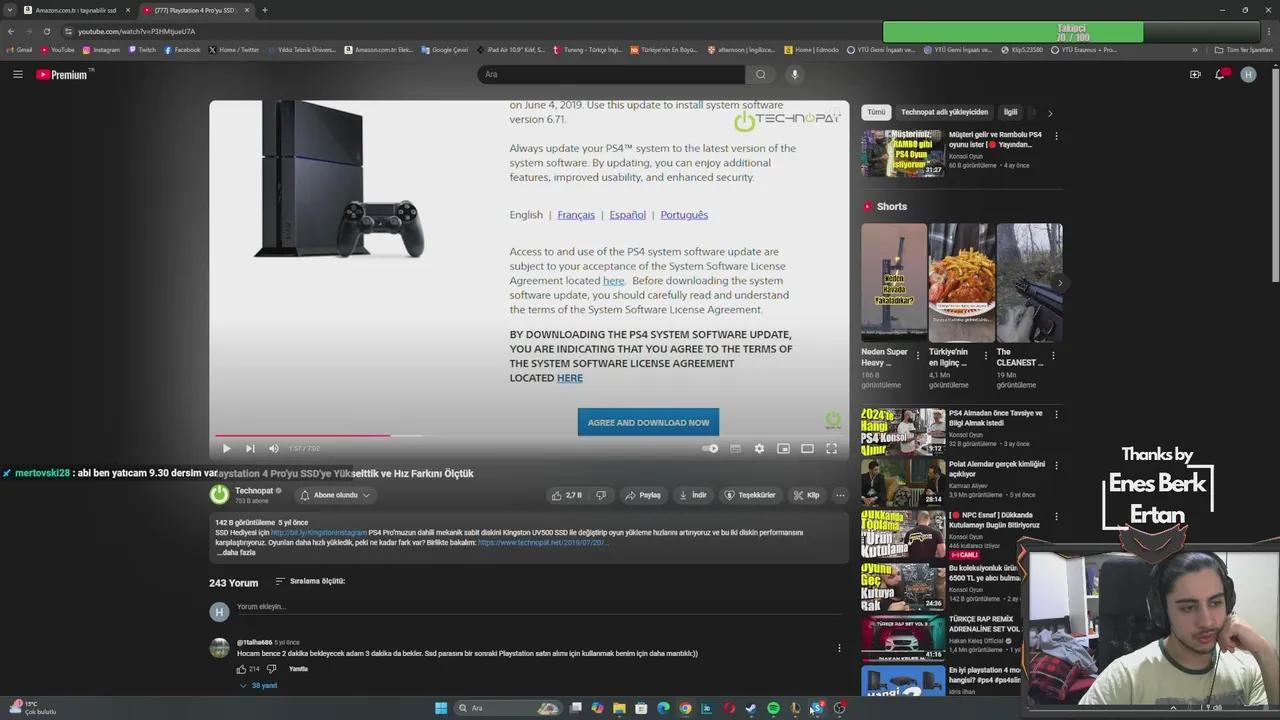Toggle theater mode
Screen dimensions: 1280x720
tap(807, 449)
